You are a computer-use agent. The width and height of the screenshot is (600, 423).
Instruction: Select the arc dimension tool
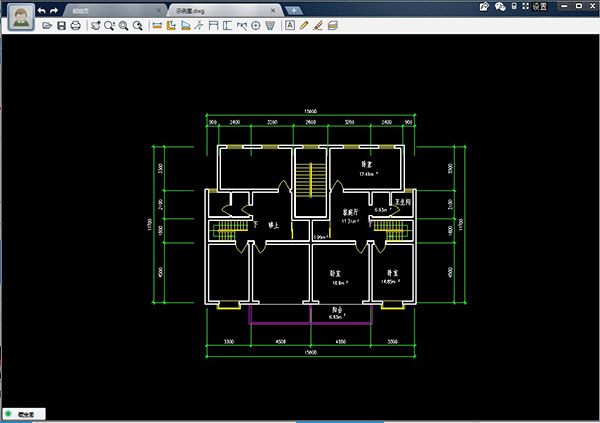click(x=241, y=26)
